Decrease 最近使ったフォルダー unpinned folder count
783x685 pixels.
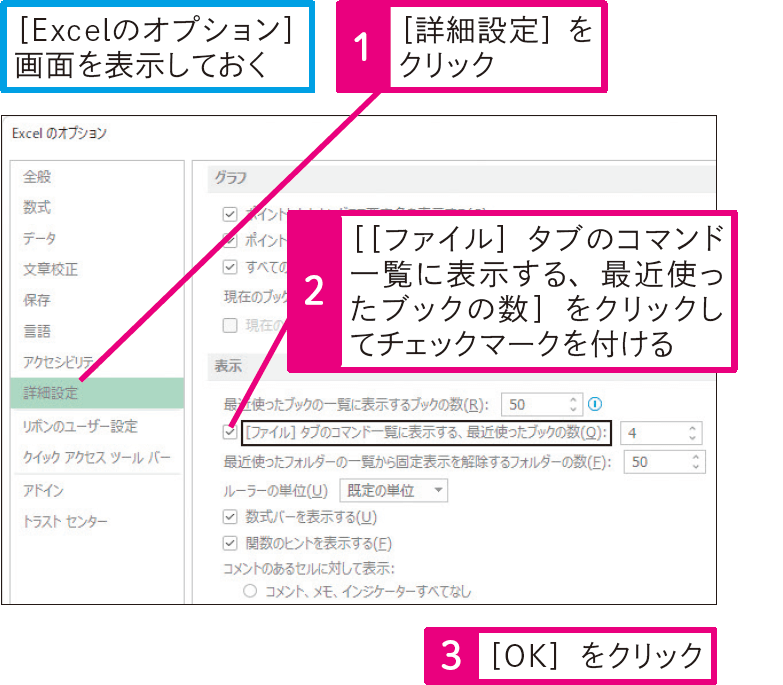click(x=696, y=467)
